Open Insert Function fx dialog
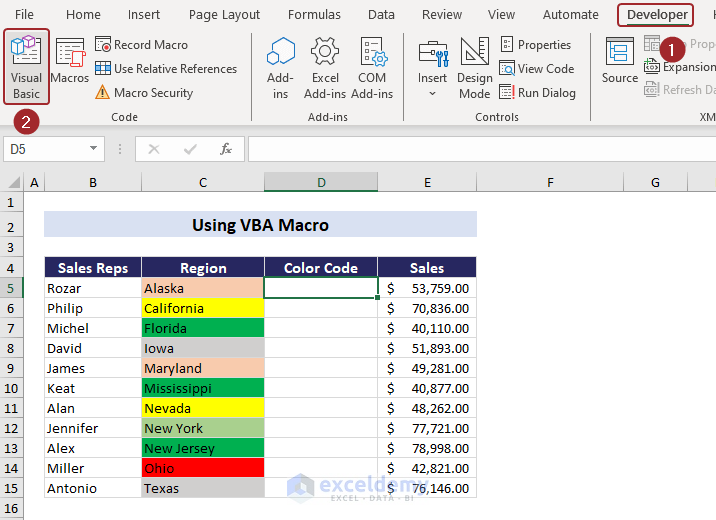The width and height of the screenshot is (716, 520). coord(226,149)
